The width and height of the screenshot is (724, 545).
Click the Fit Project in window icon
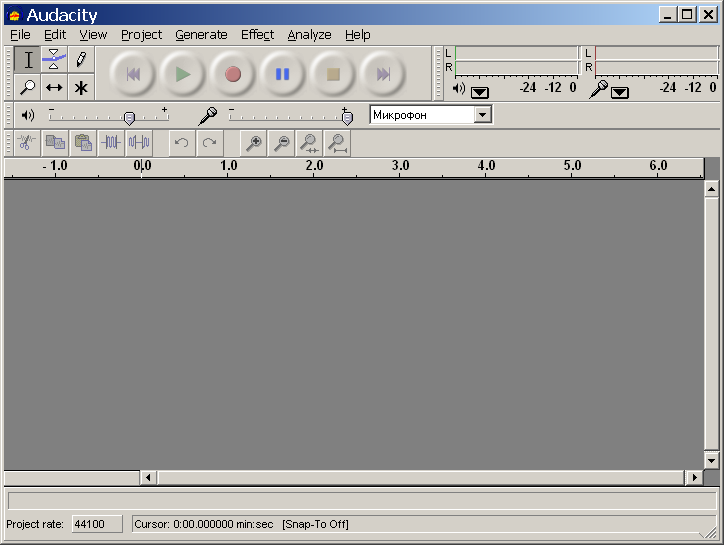click(338, 143)
